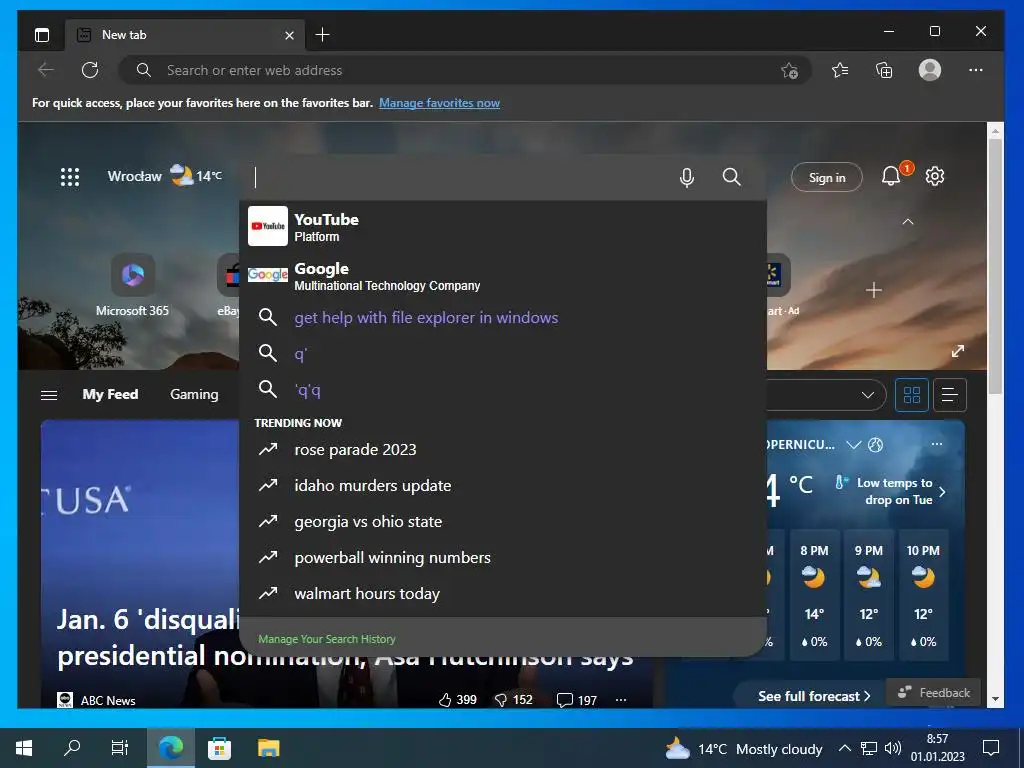The image size is (1024, 768).
Task: Open Windows Start menu
Action: coord(24,748)
